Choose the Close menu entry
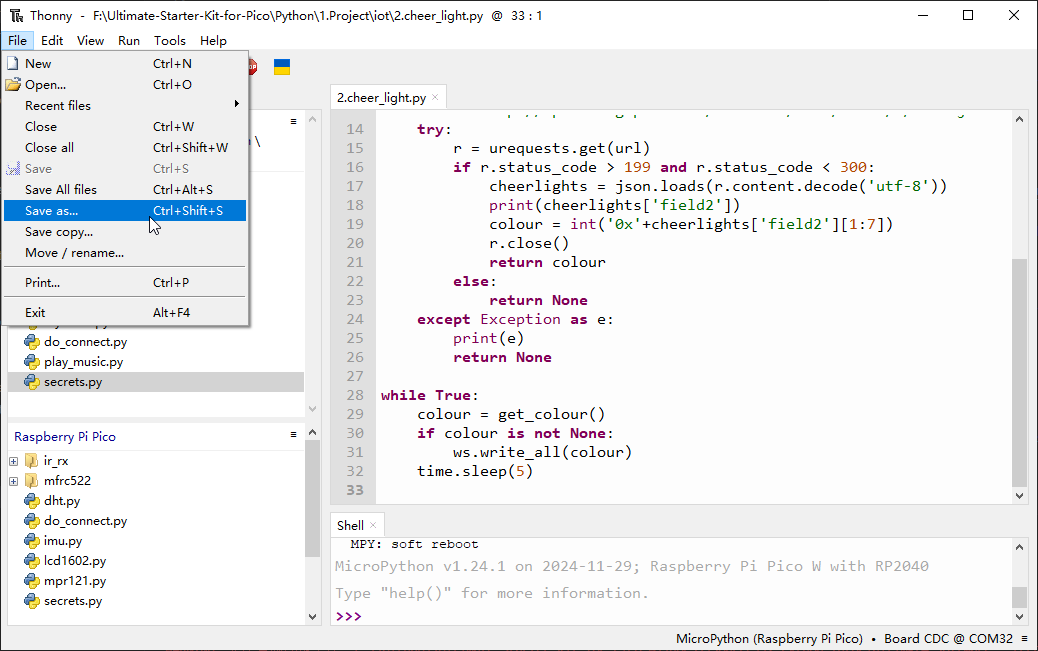Screen dimensions: 1038x651 click(125, 126)
